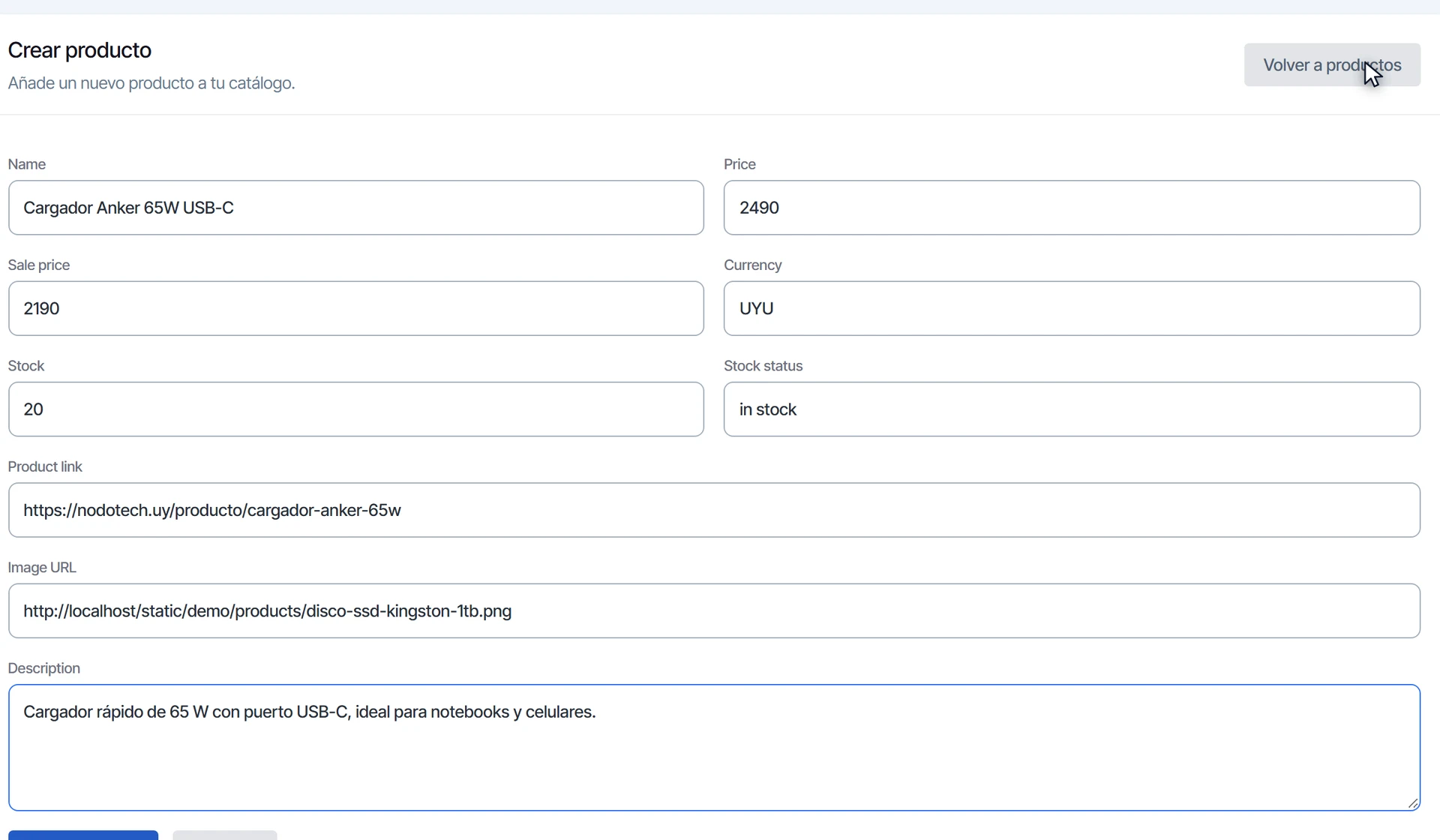Image resolution: width=1440 pixels, height=840 pixels.
Task: Click the Sale price label
Action: (x=39, y=265)
